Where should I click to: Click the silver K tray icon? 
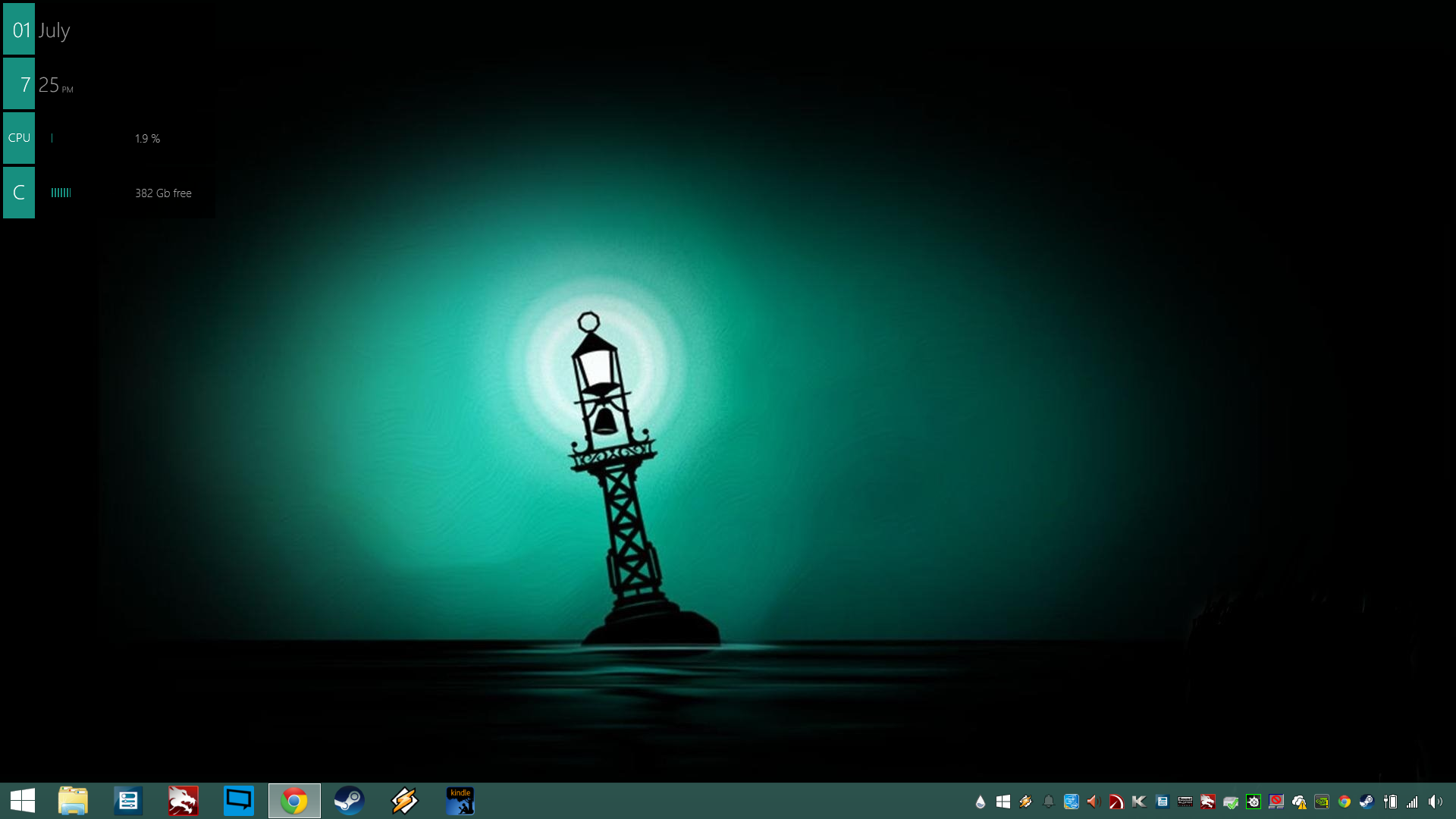tap(1139, 802)
